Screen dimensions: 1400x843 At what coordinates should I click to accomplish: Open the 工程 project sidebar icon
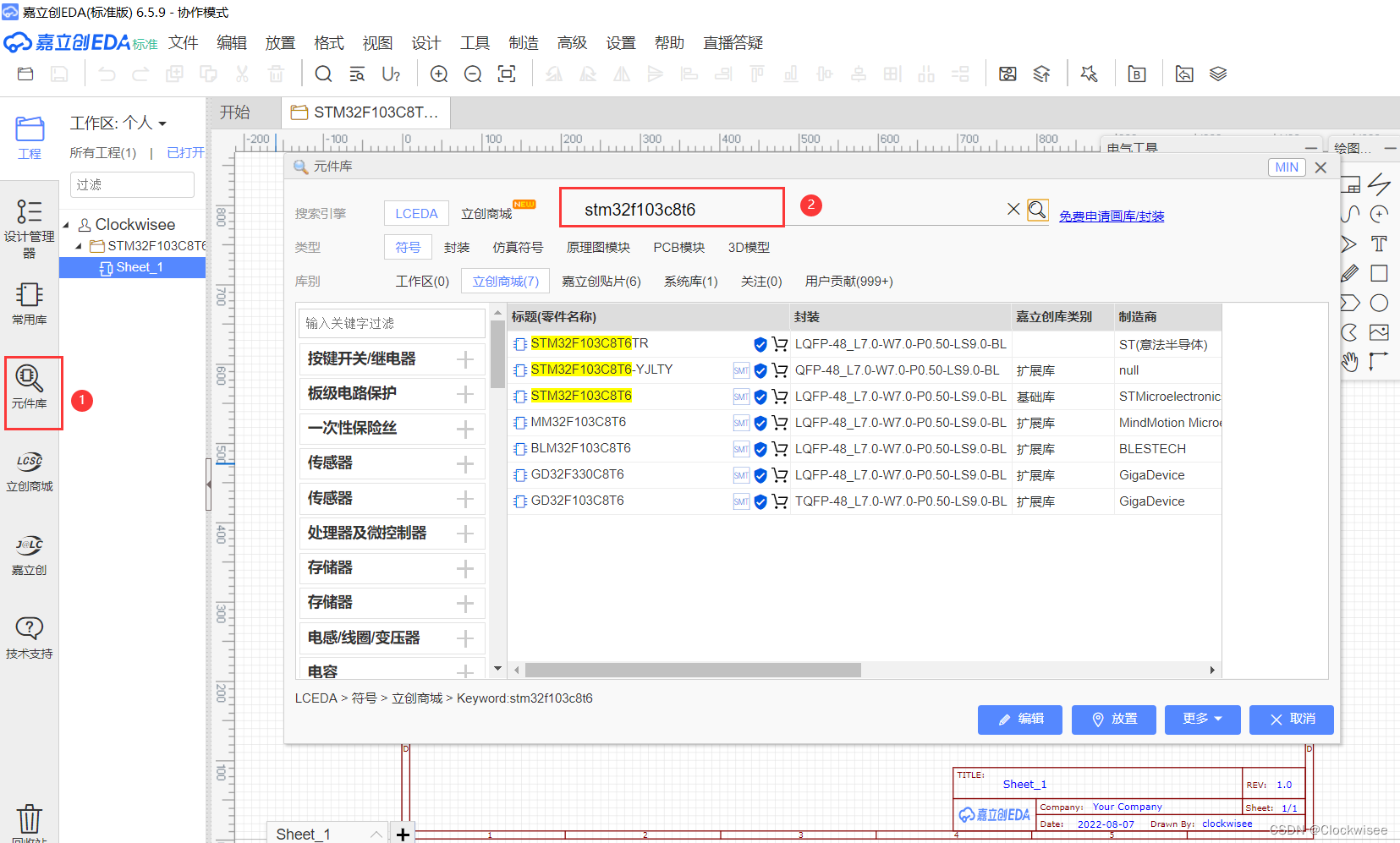(x=30, y=138)
